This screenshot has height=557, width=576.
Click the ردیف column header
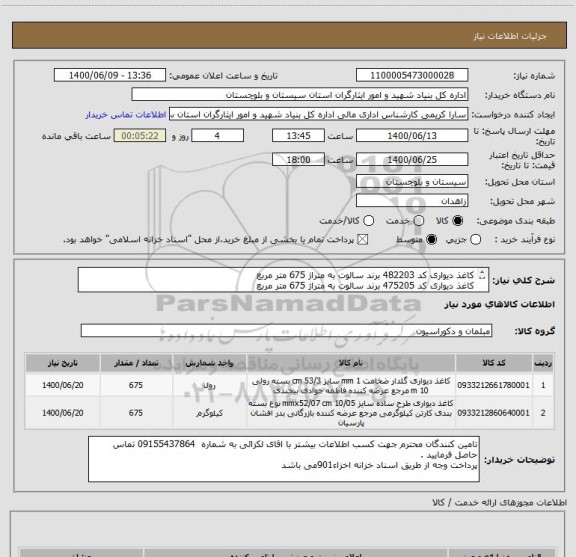tap(543, 363)
